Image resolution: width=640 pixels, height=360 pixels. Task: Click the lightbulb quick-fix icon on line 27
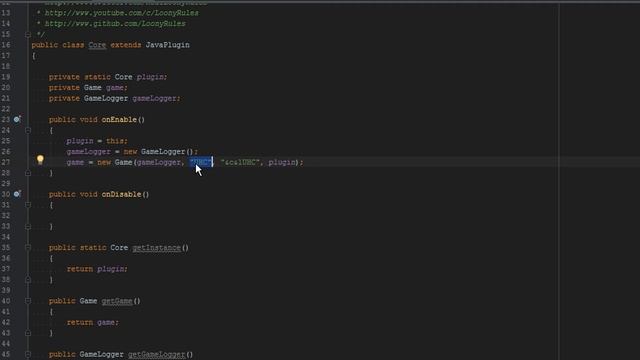click(x=40, y=160)
